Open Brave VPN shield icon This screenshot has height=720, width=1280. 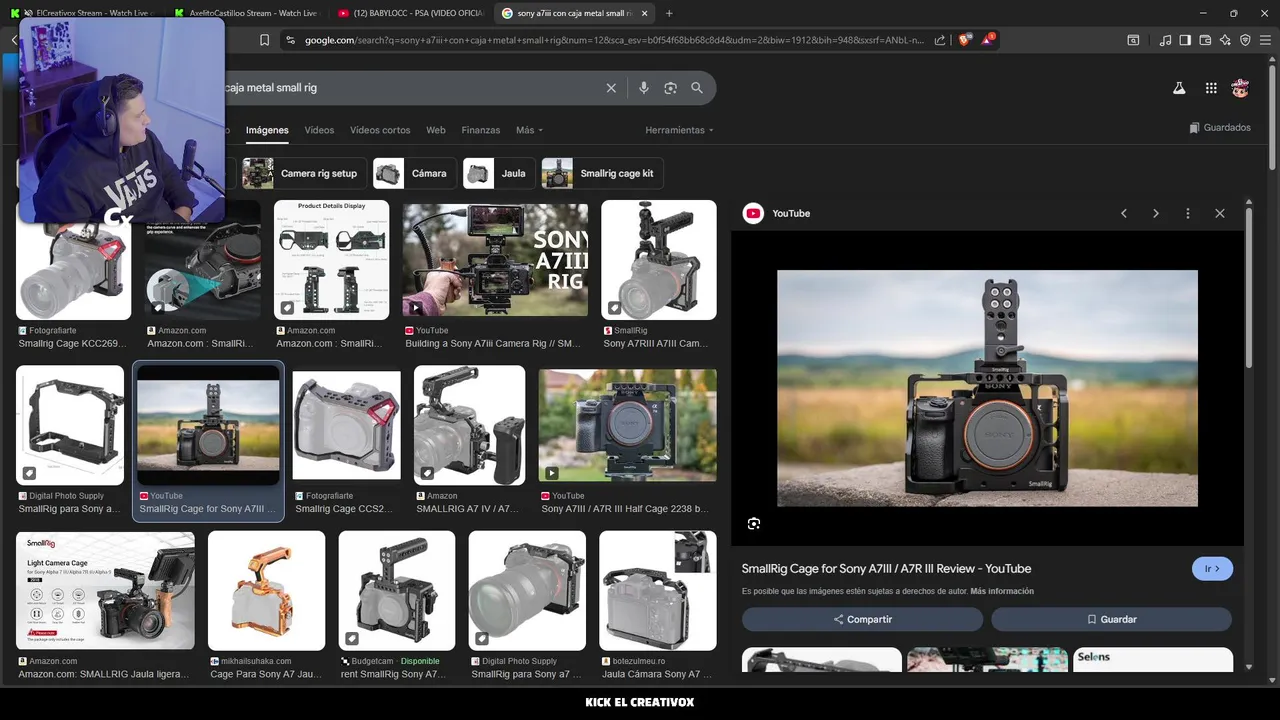(x=1245, y=40)
